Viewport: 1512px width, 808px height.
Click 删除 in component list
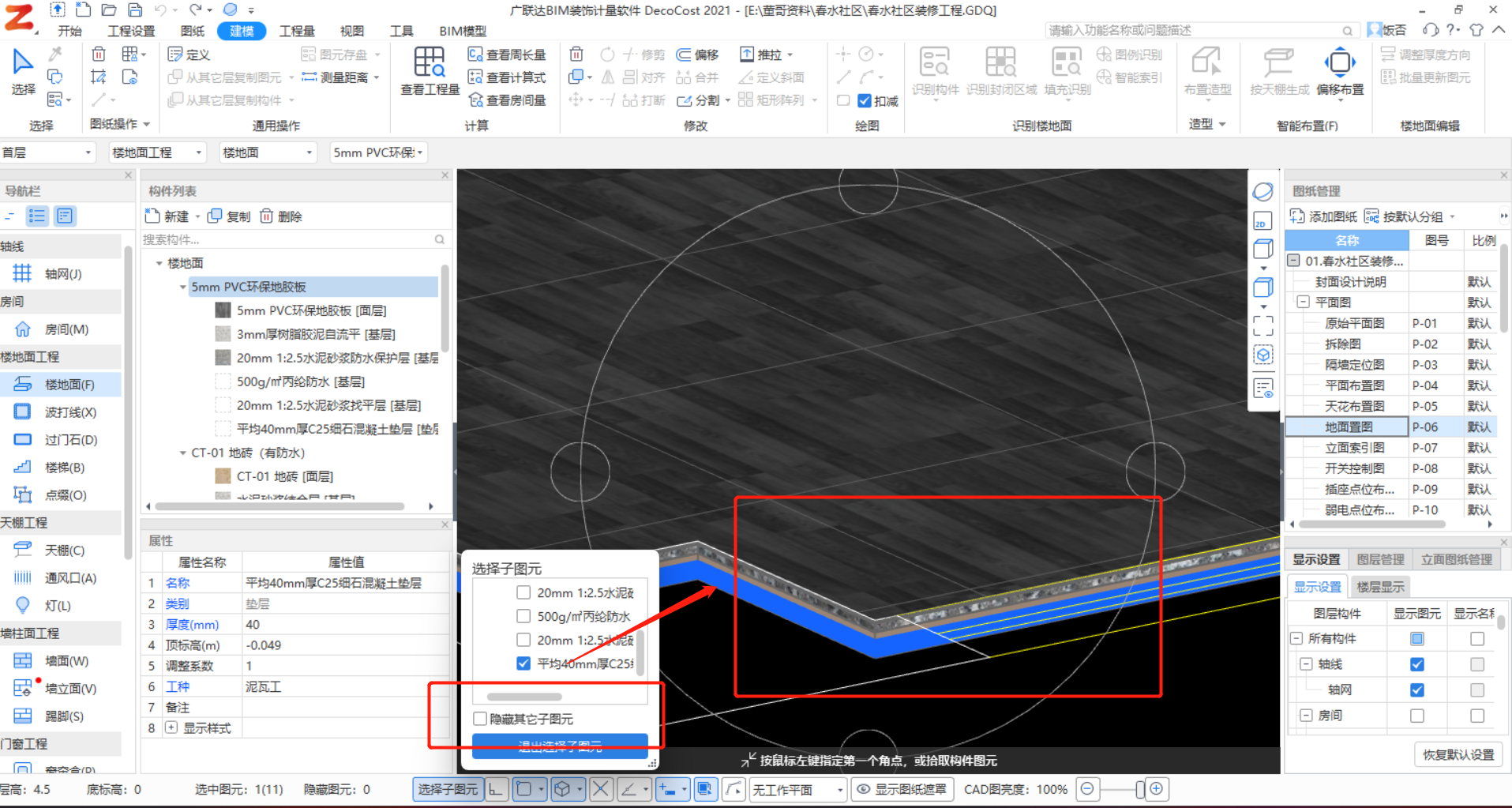(x=281, y=216)
